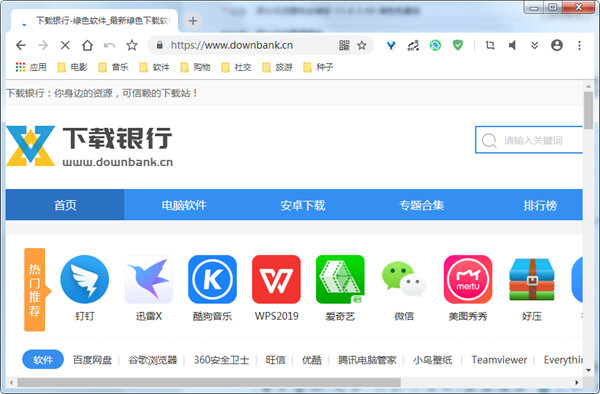Select the 安卓下载 navigation tab
Screen dimensions: 600x394
point(303,205)
